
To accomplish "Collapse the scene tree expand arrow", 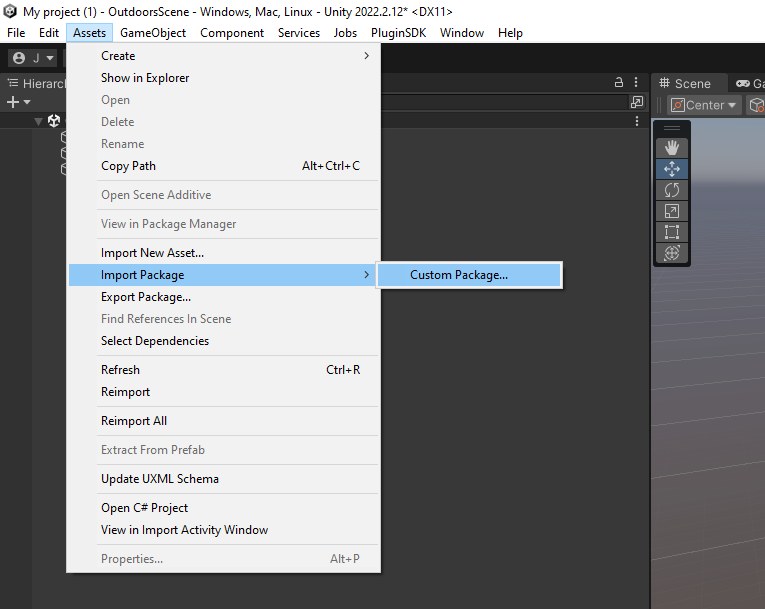I will click(39, 121).
